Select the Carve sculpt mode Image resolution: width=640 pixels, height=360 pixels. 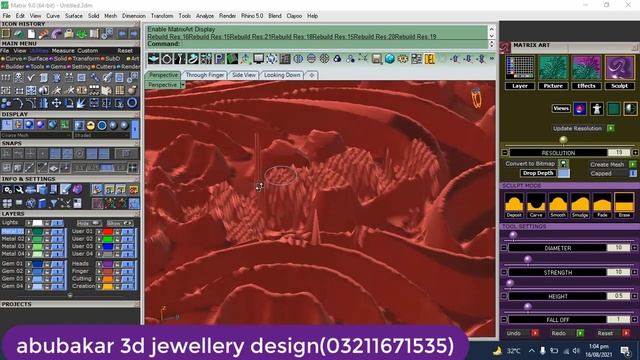coord(536,205)
